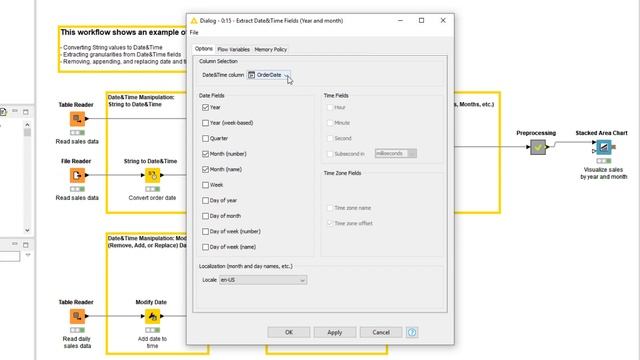Screen dimensions: 640x360
Task: Minimize the Extract Date&Time Fields dialog
Action: tap(400, 20)
